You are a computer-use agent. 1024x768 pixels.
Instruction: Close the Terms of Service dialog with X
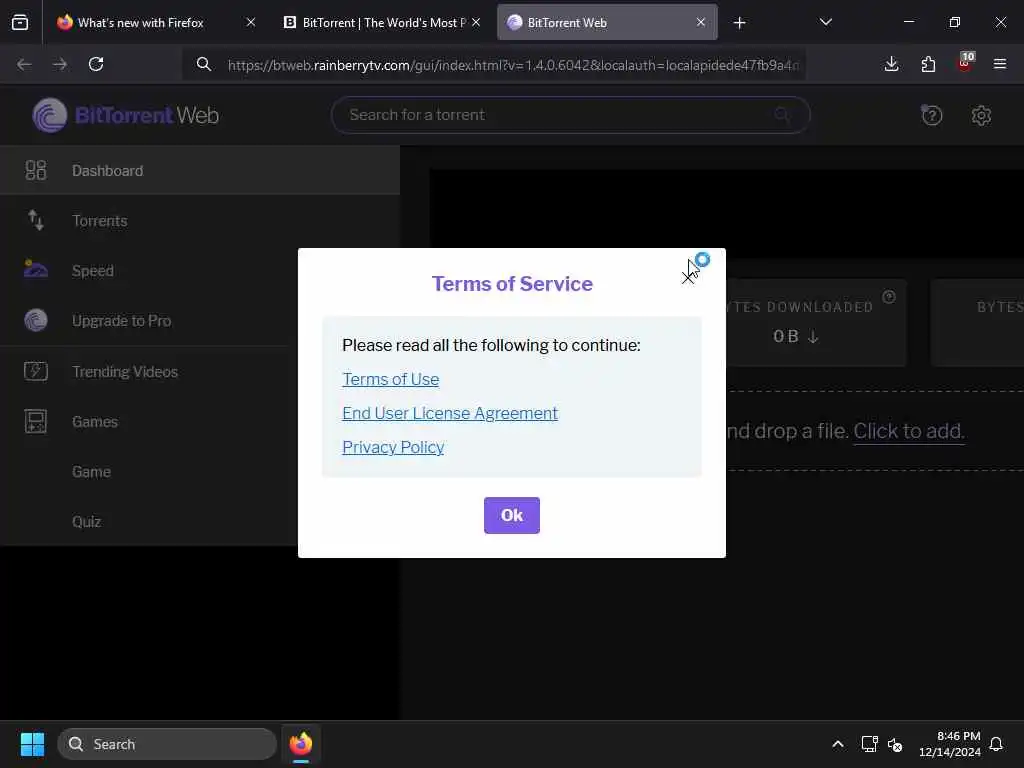[x=688, y=277]
